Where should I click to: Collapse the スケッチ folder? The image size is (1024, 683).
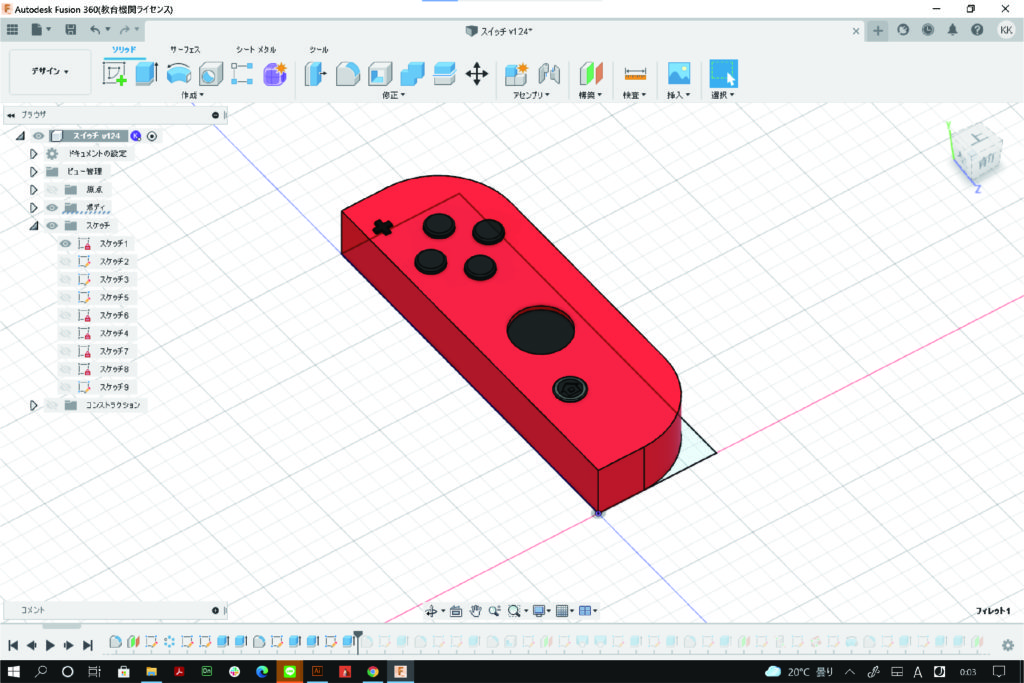point(33,226)
